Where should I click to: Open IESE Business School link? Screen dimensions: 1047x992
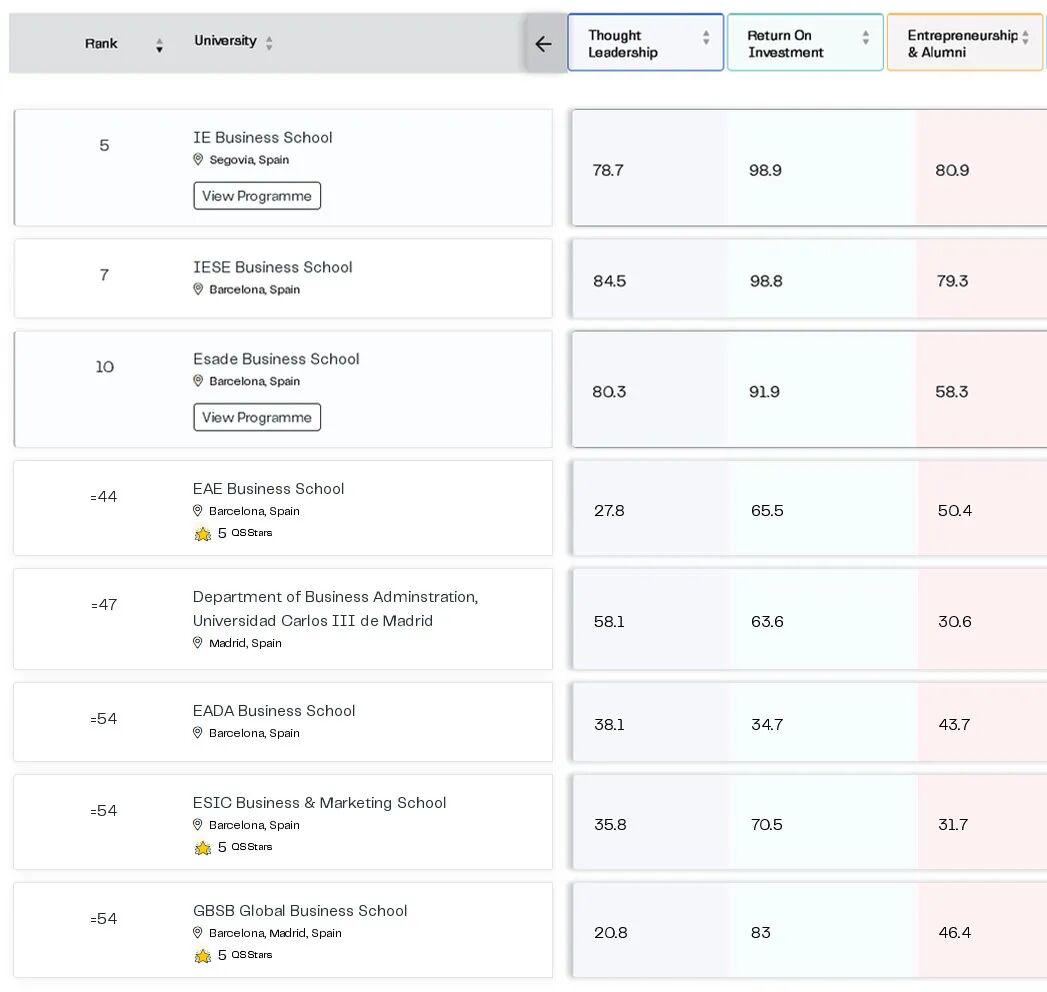coord(272,267)
